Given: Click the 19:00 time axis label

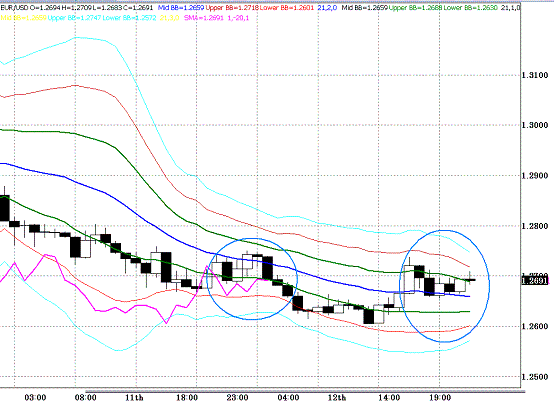Looking at the screenshot, I should pyautogui.click(x=440, y=398).
